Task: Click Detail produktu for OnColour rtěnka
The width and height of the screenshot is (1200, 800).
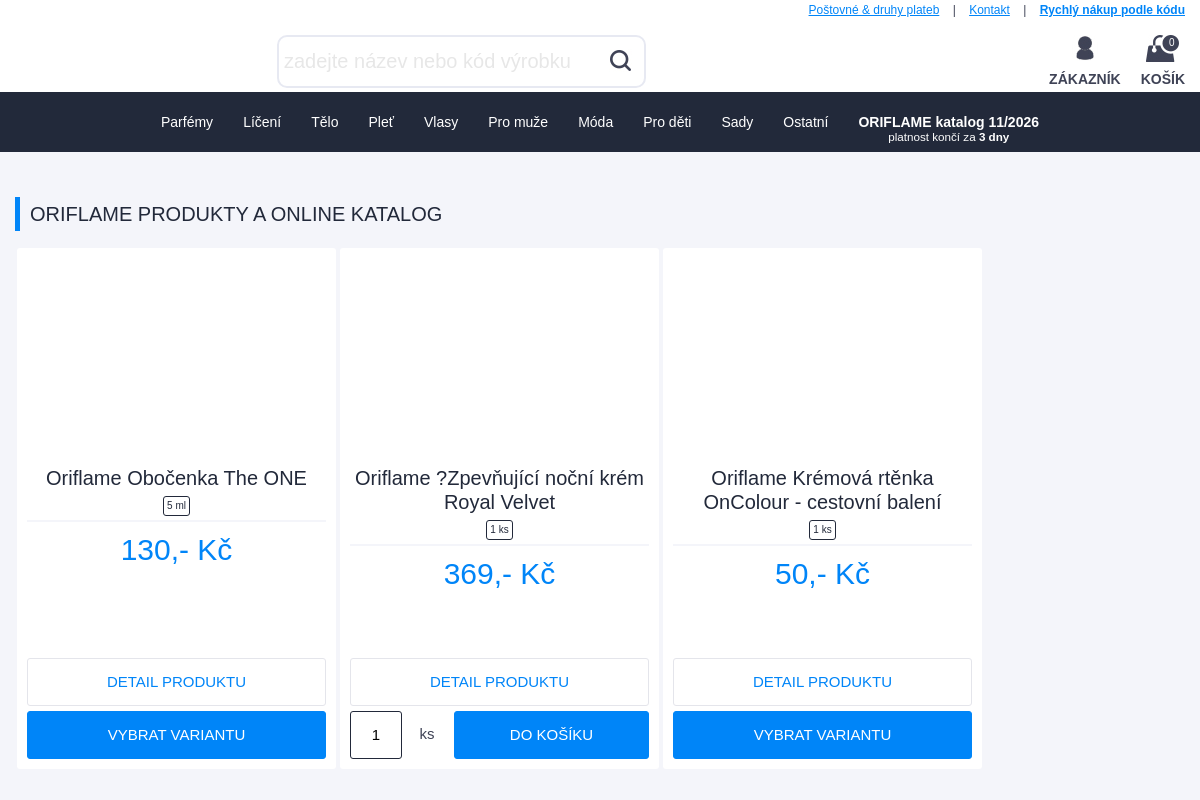Action: [x=822, y=682]
